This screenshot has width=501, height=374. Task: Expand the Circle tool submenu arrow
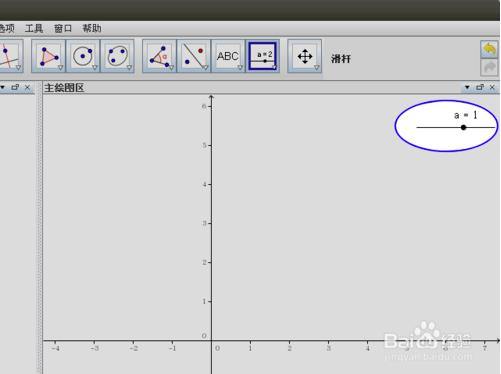coord(95,68)
